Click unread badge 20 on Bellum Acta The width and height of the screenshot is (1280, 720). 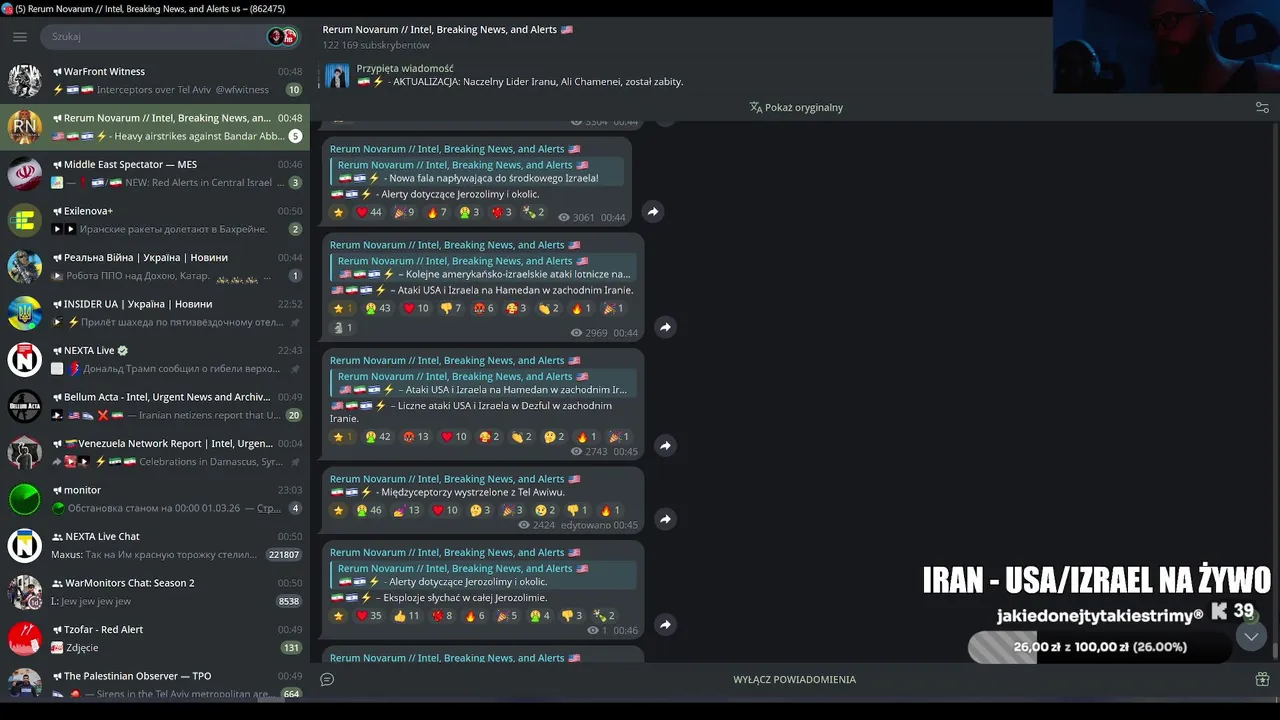coord(293,415)
